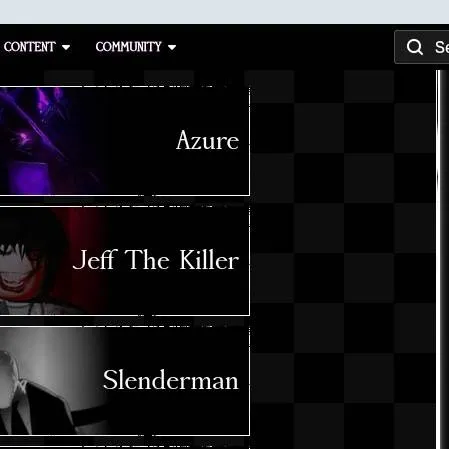Click the Azure purple thumbnail image
Image resolution: width=449 pixels, height=449 pixels.
tap(53, 141)
